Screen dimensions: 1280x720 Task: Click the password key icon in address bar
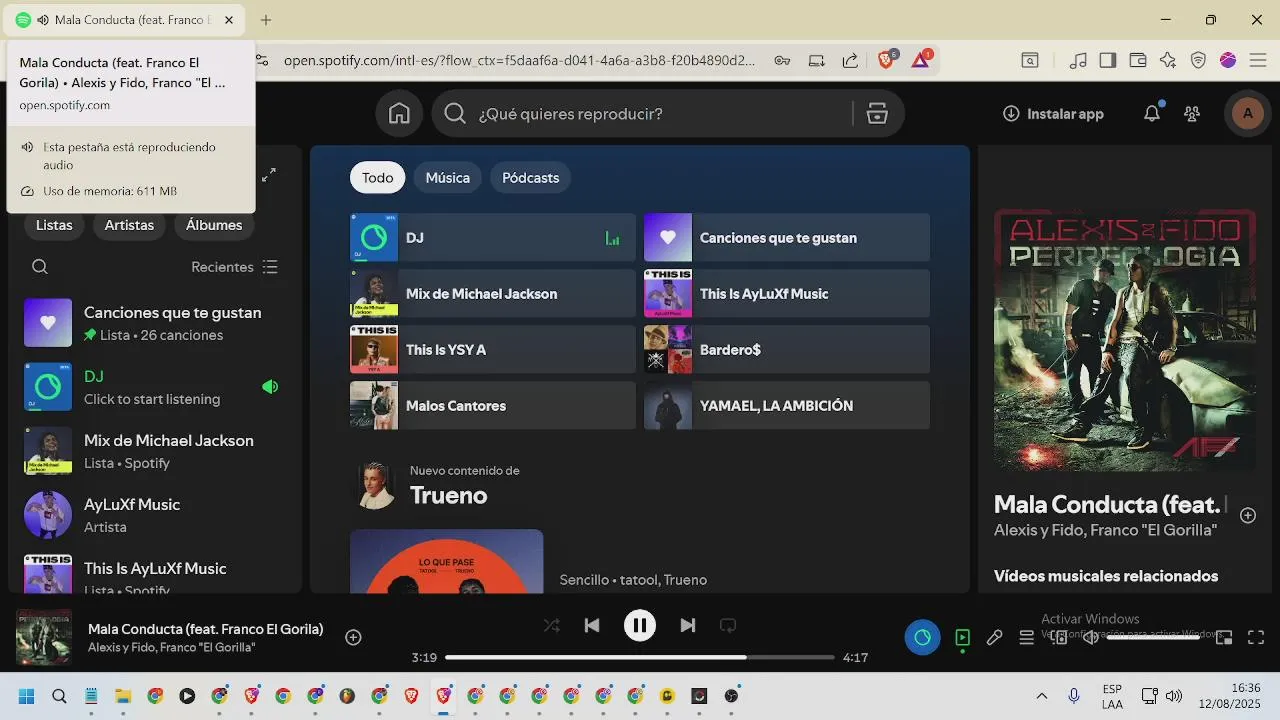tap(782, 60)
